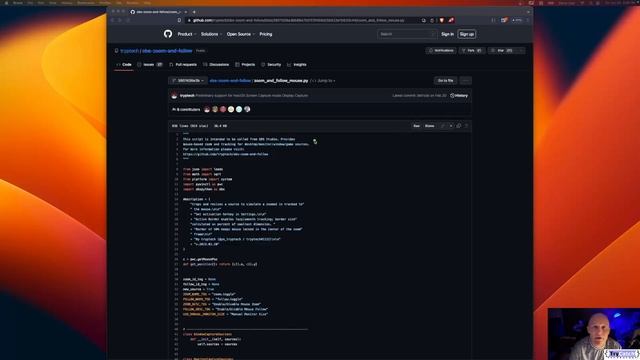Switch to the Discussions tab
The height and width of the screenshot is (360, 640).
[x=216, y=65]
